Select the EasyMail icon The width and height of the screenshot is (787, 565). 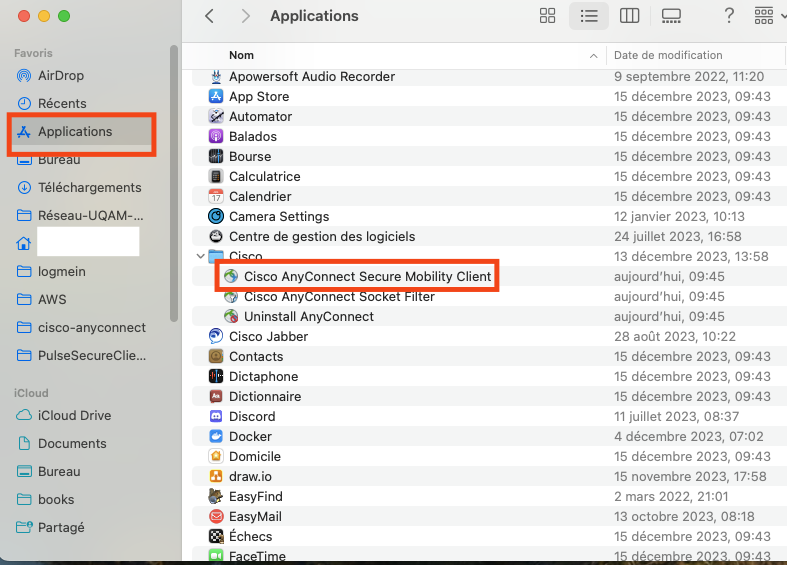216,516
